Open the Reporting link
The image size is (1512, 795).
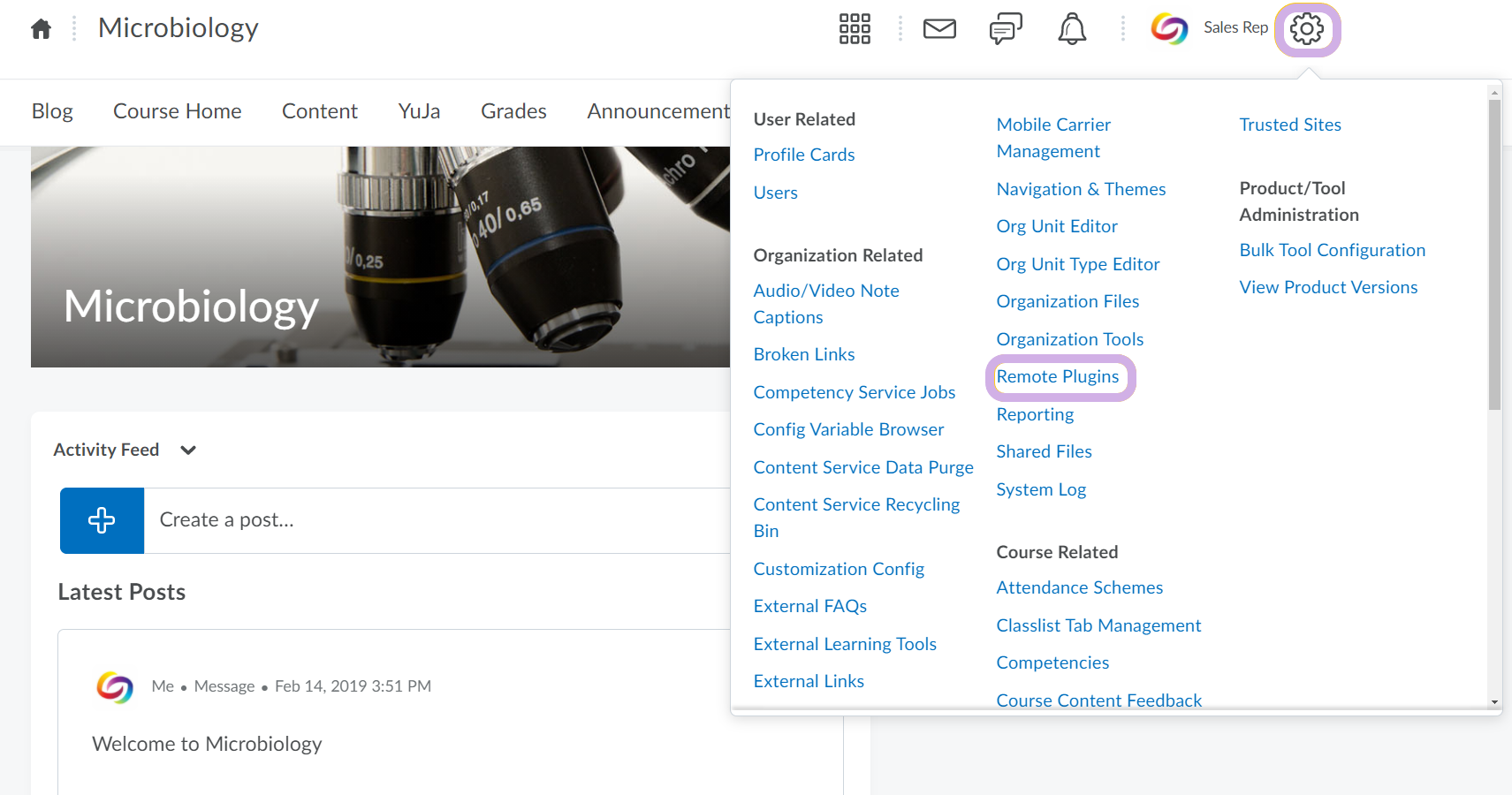1035,414
